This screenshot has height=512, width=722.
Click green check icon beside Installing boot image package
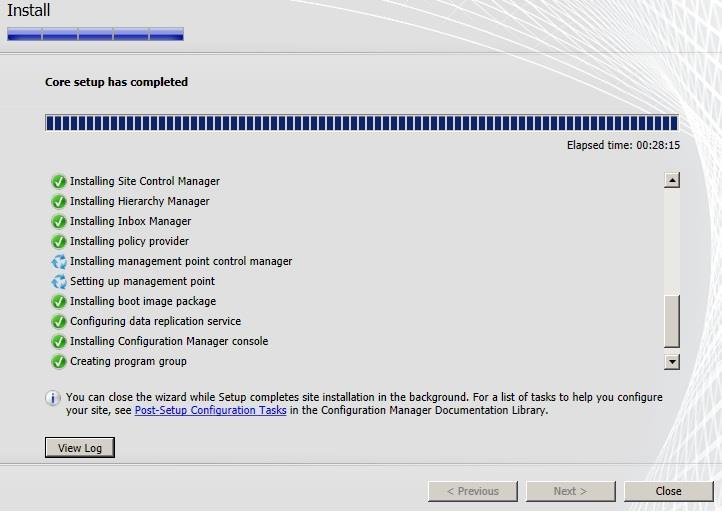(x=58, y=302)
